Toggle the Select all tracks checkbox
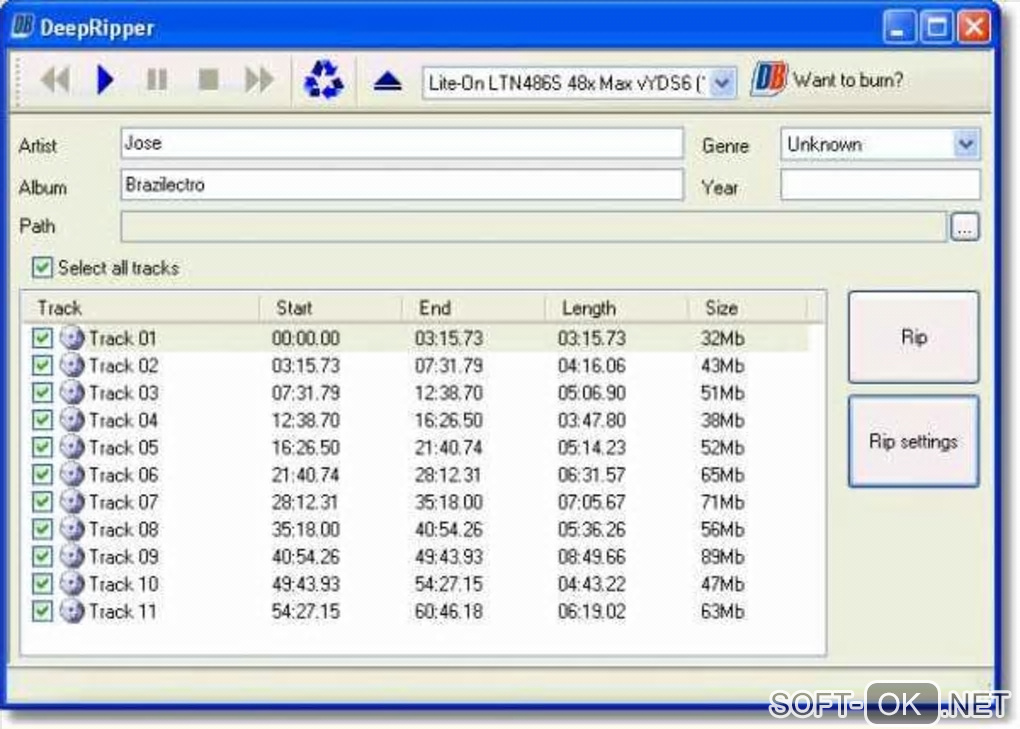1020x729 pixels. pos(42,268)
